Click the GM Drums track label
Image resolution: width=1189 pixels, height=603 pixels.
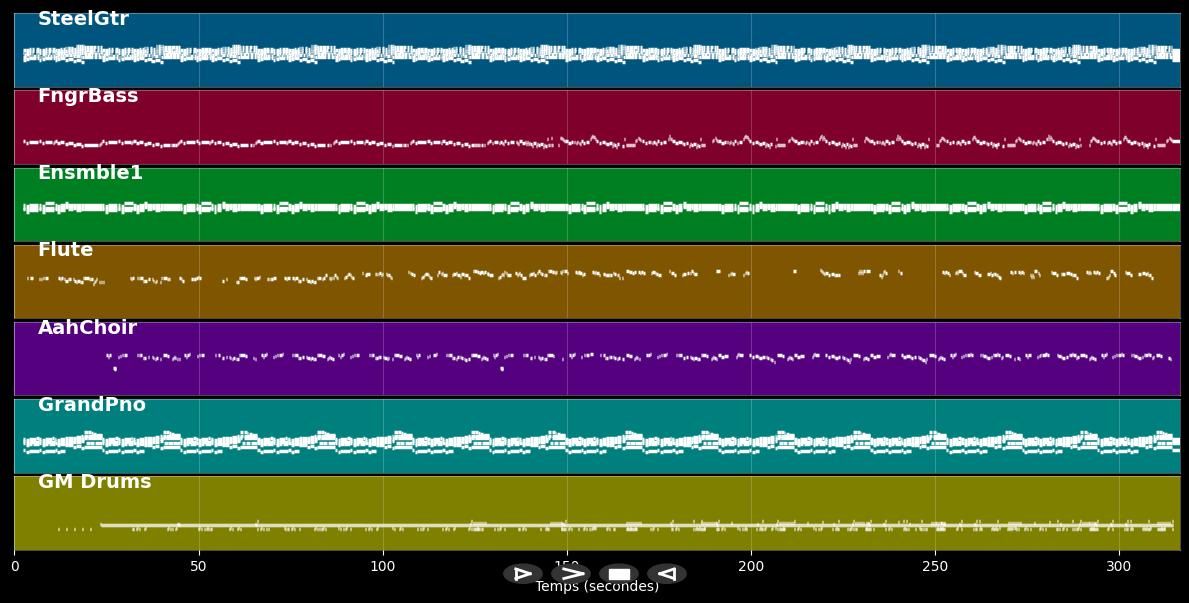point(94,482)
